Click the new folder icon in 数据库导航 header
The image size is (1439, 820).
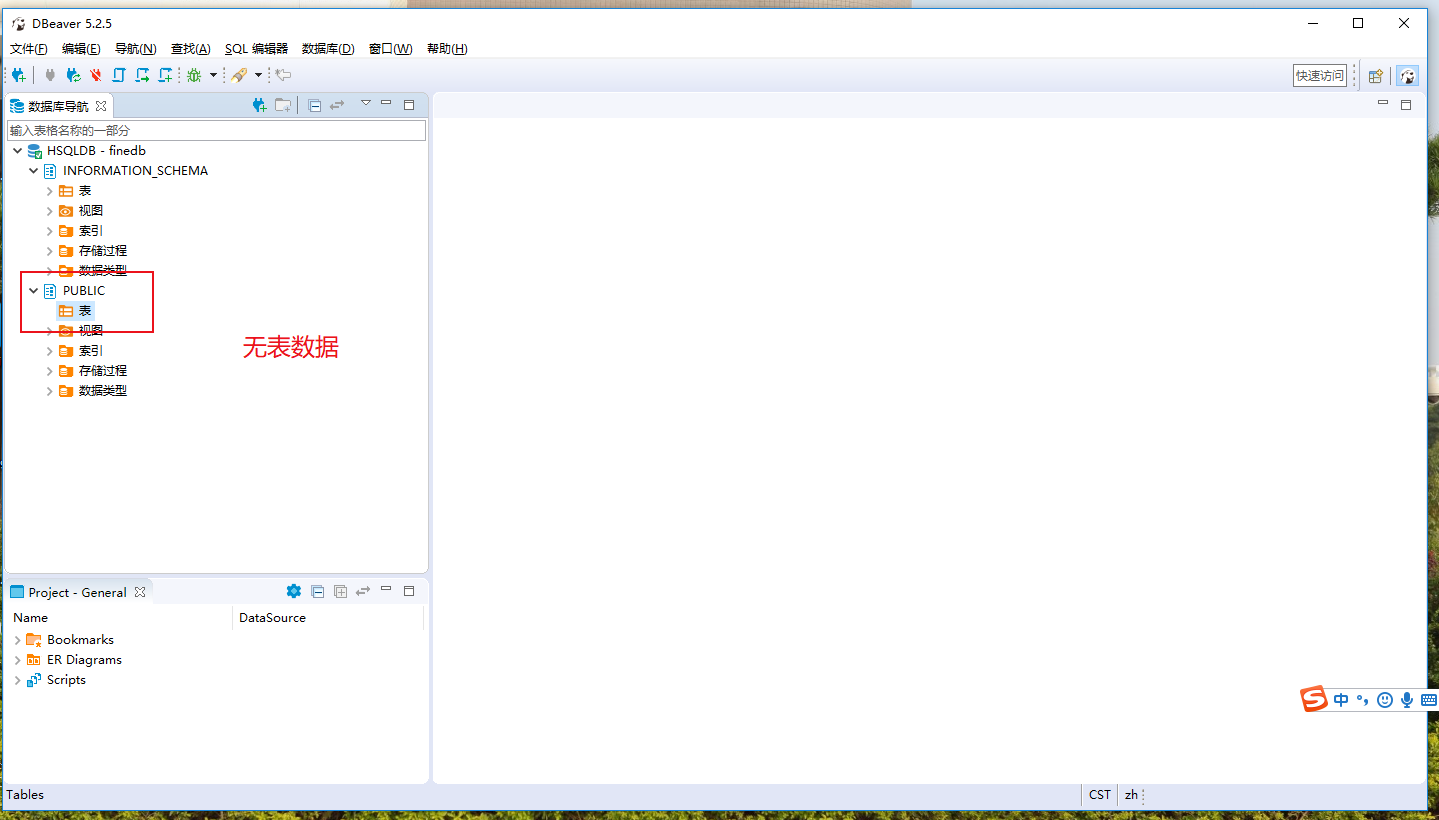[284, 105]
